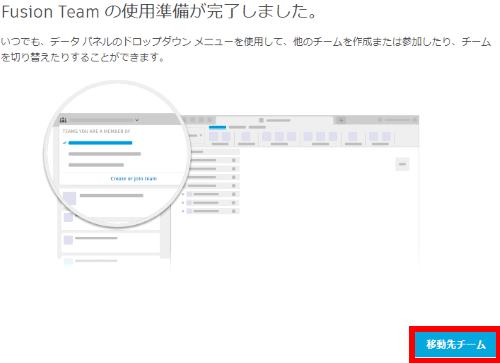Click the shortest gray team entry
Image resolution: width=500 pixels, height=363 pixels.
click(x=96, y=165)
